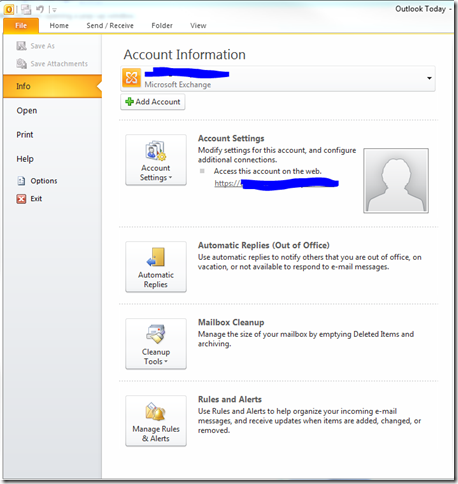The image size is (458, 484).
Task: Switch to the Send / Receive tab
Action: coord(110,26)
